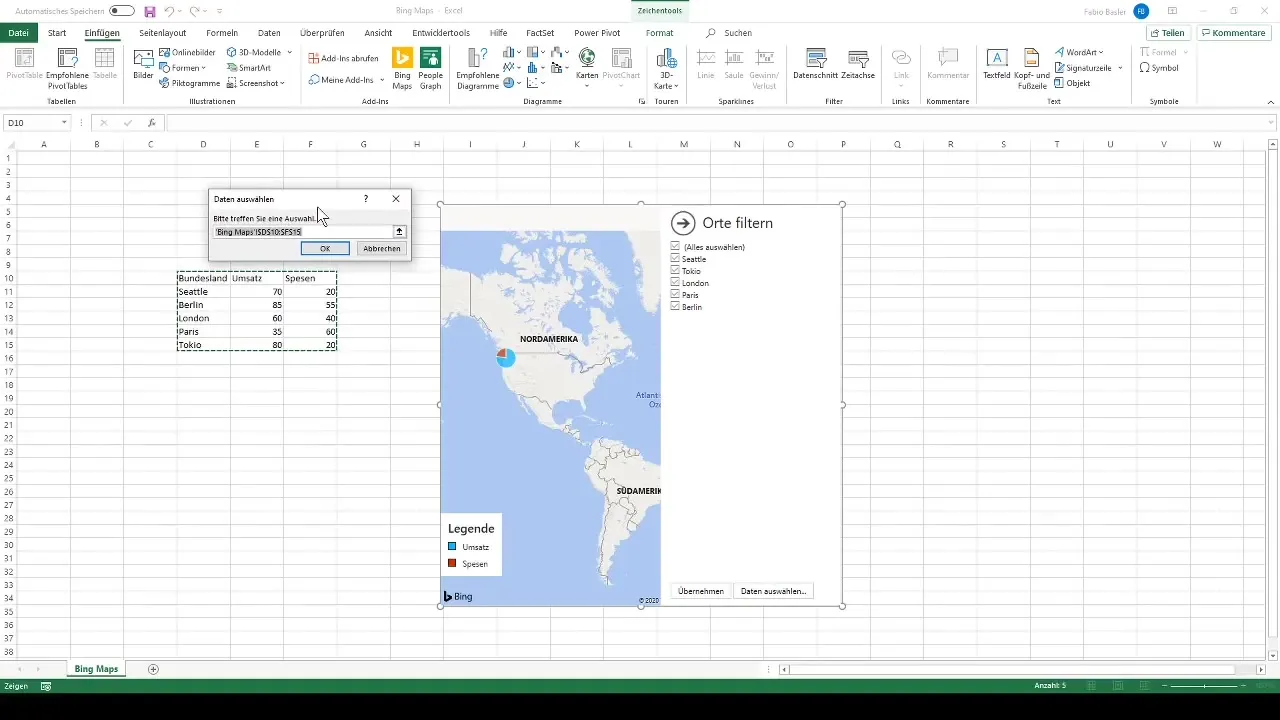Click OK in Daten auswählen dialog
The image size is (1280, 720).
click(x=325, y=248)
